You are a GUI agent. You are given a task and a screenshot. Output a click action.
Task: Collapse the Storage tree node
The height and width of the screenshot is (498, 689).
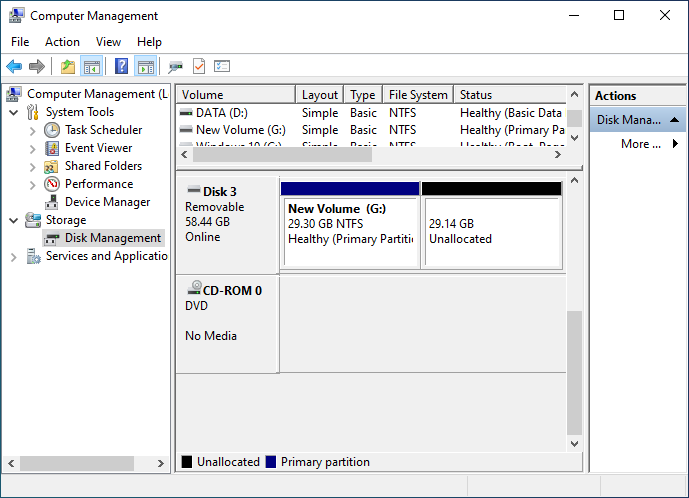tap(14, 220)
